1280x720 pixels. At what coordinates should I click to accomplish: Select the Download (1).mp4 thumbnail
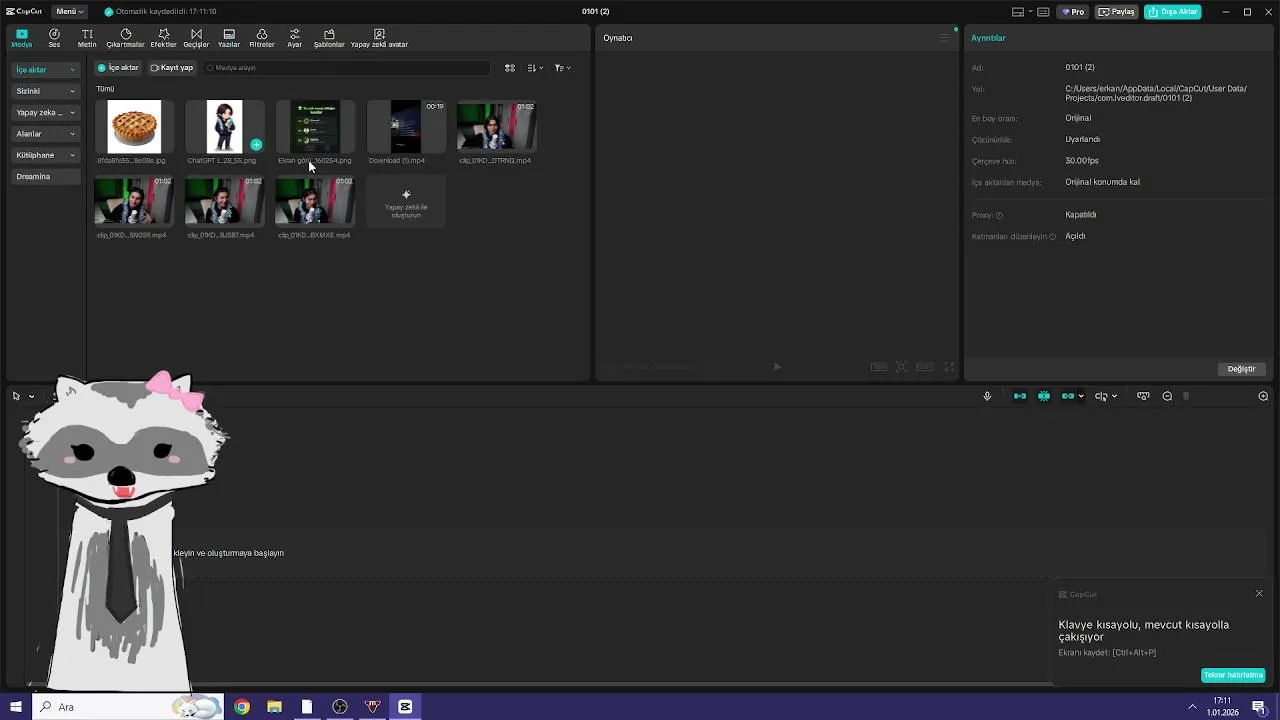(x=405, y=126)
